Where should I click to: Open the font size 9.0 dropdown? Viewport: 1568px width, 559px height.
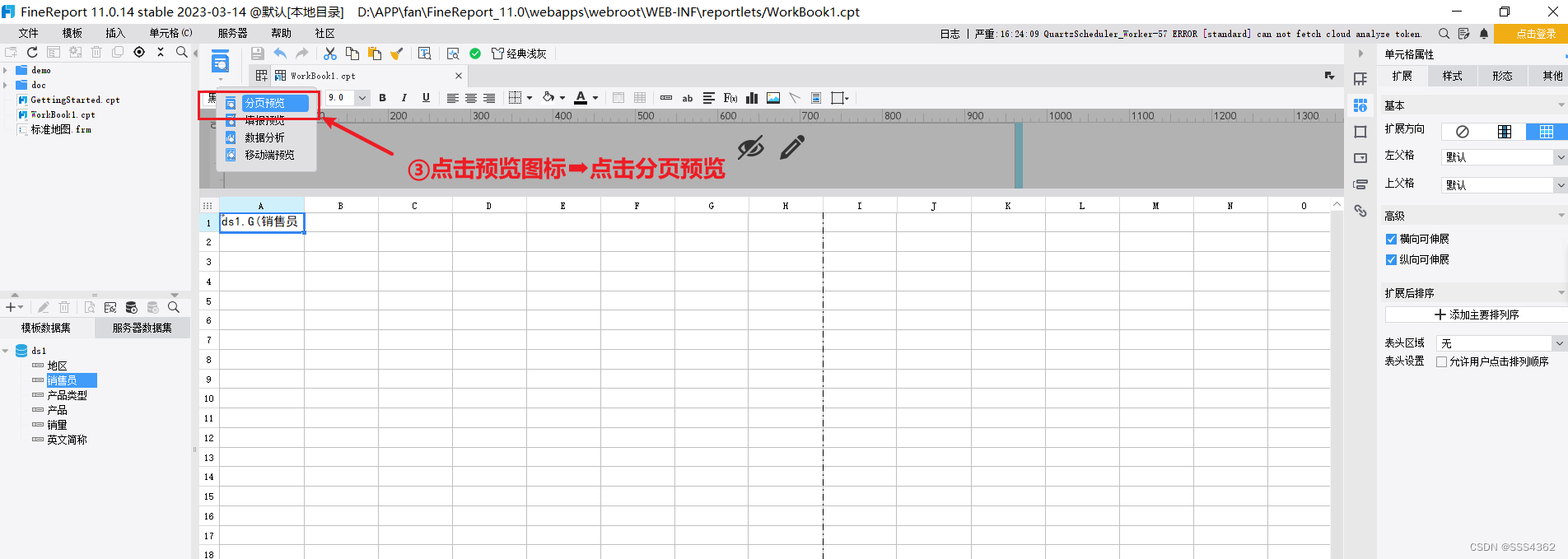click(x=362, y=98)
